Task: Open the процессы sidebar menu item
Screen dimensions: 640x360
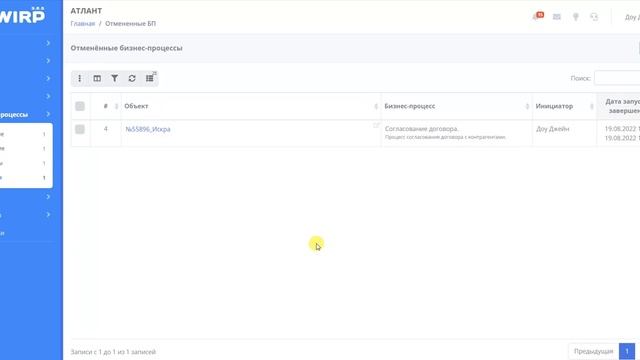Action: coord(14,115)
